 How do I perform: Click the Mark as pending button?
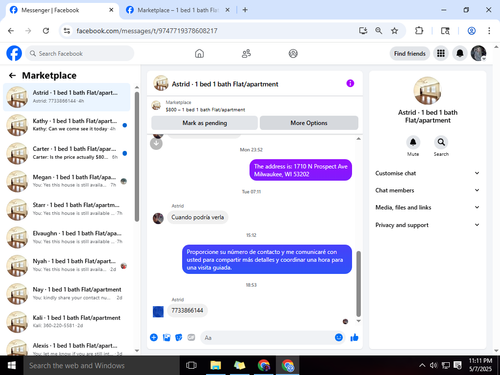point(205,123)
